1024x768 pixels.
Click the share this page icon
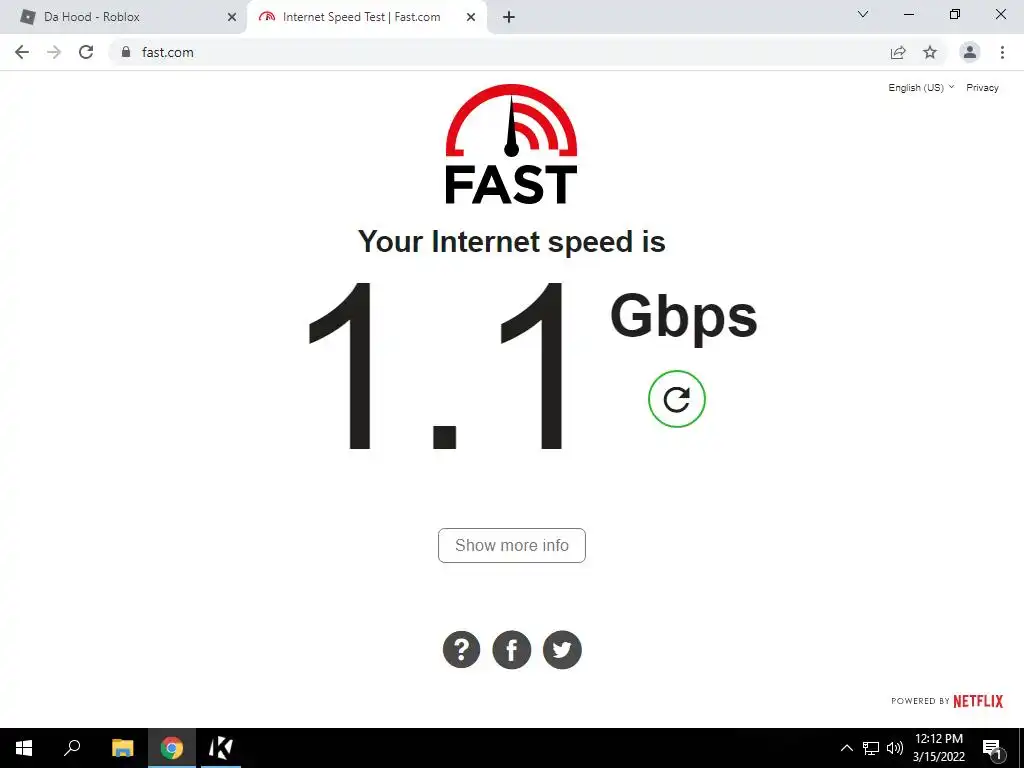pos(898,52)
